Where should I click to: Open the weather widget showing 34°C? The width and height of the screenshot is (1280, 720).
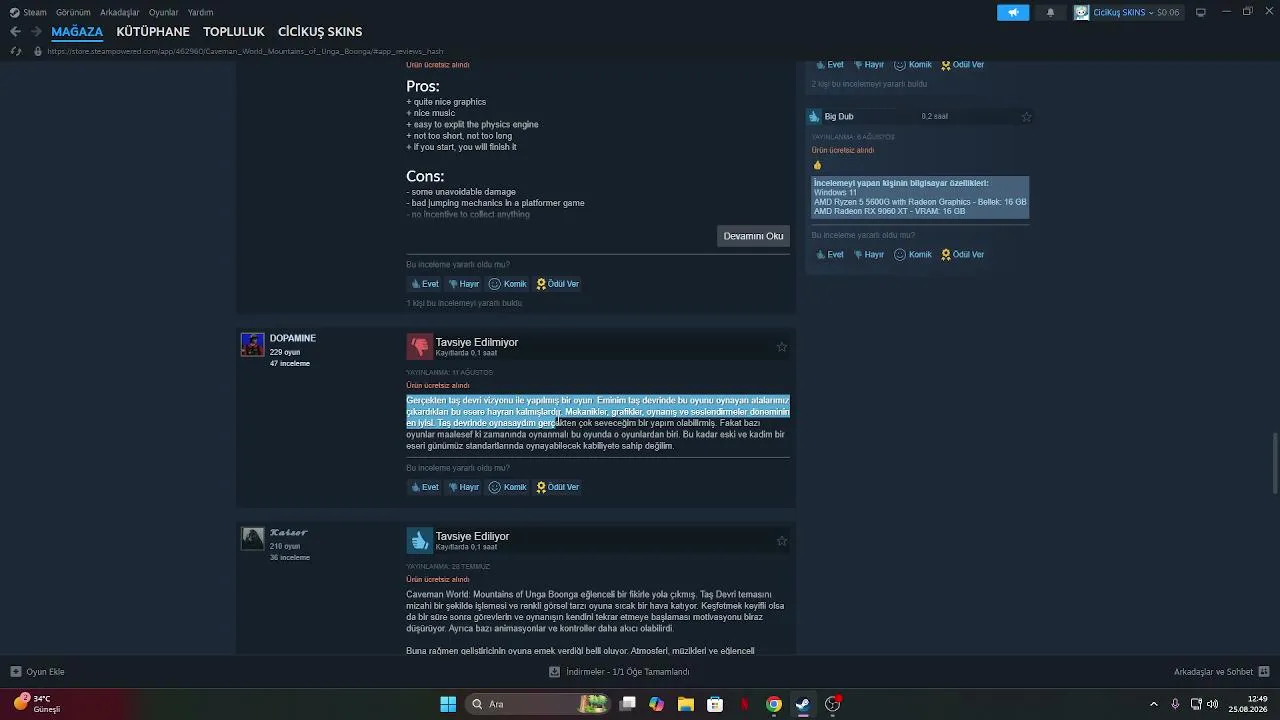click(38, 704)
